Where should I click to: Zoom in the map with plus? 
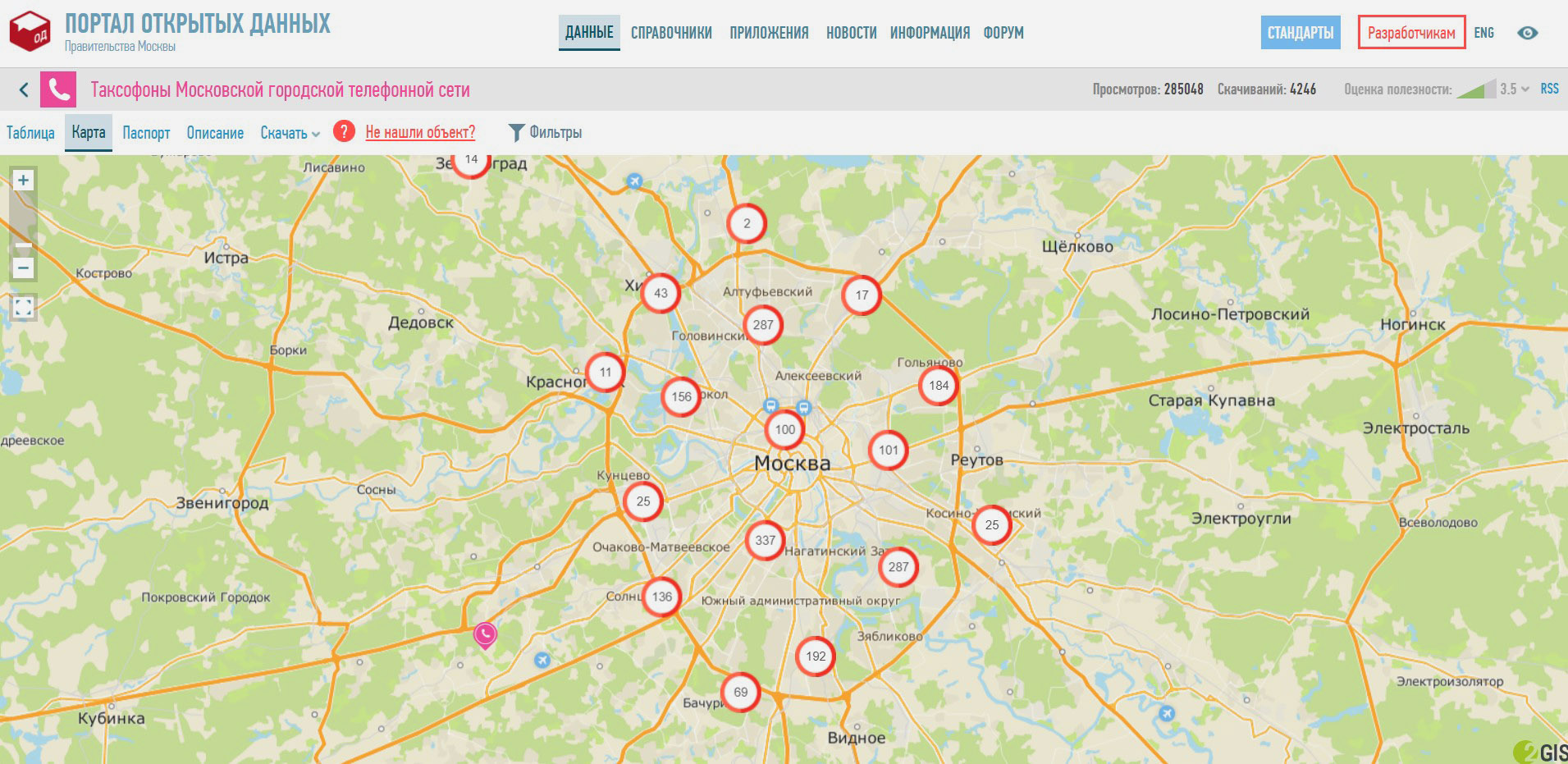pyautogui.click(x=24, y=180)
